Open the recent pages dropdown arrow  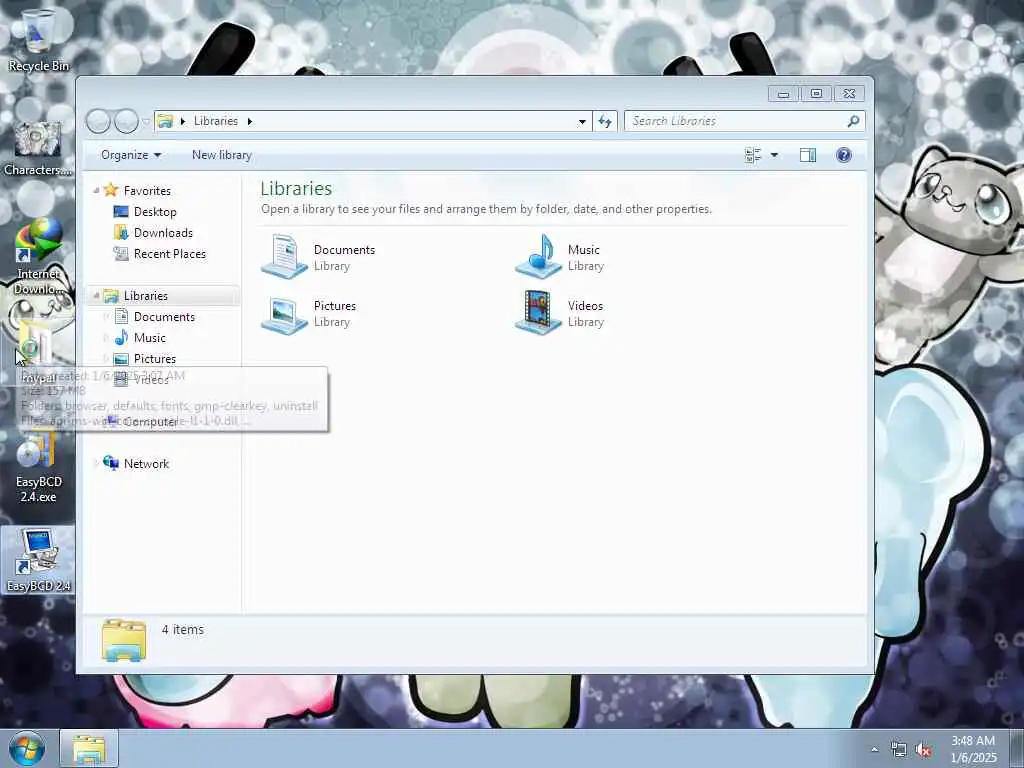tap(146, 121)
